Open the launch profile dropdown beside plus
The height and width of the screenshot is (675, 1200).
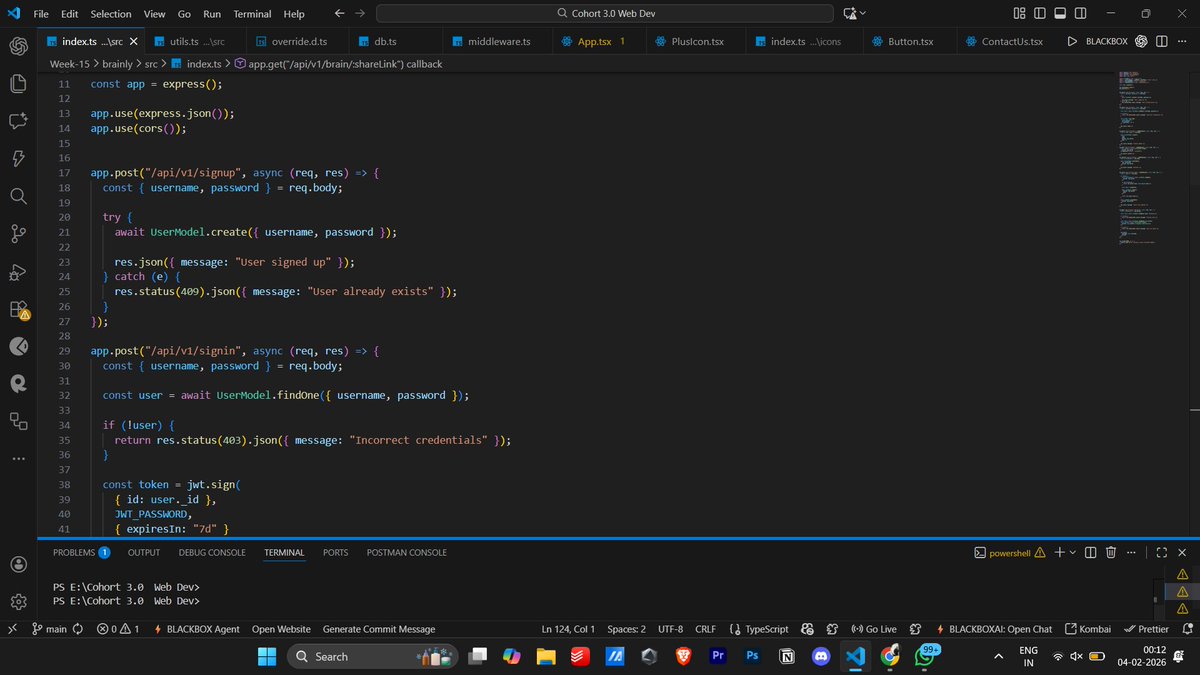(1073, 552)
